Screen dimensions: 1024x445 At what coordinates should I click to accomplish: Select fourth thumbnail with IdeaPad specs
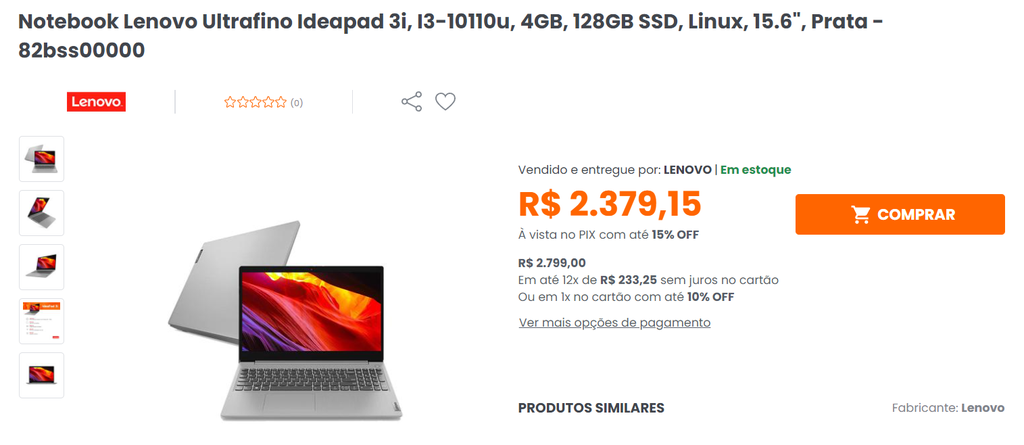pyautogui.click(x=42, y=321)
